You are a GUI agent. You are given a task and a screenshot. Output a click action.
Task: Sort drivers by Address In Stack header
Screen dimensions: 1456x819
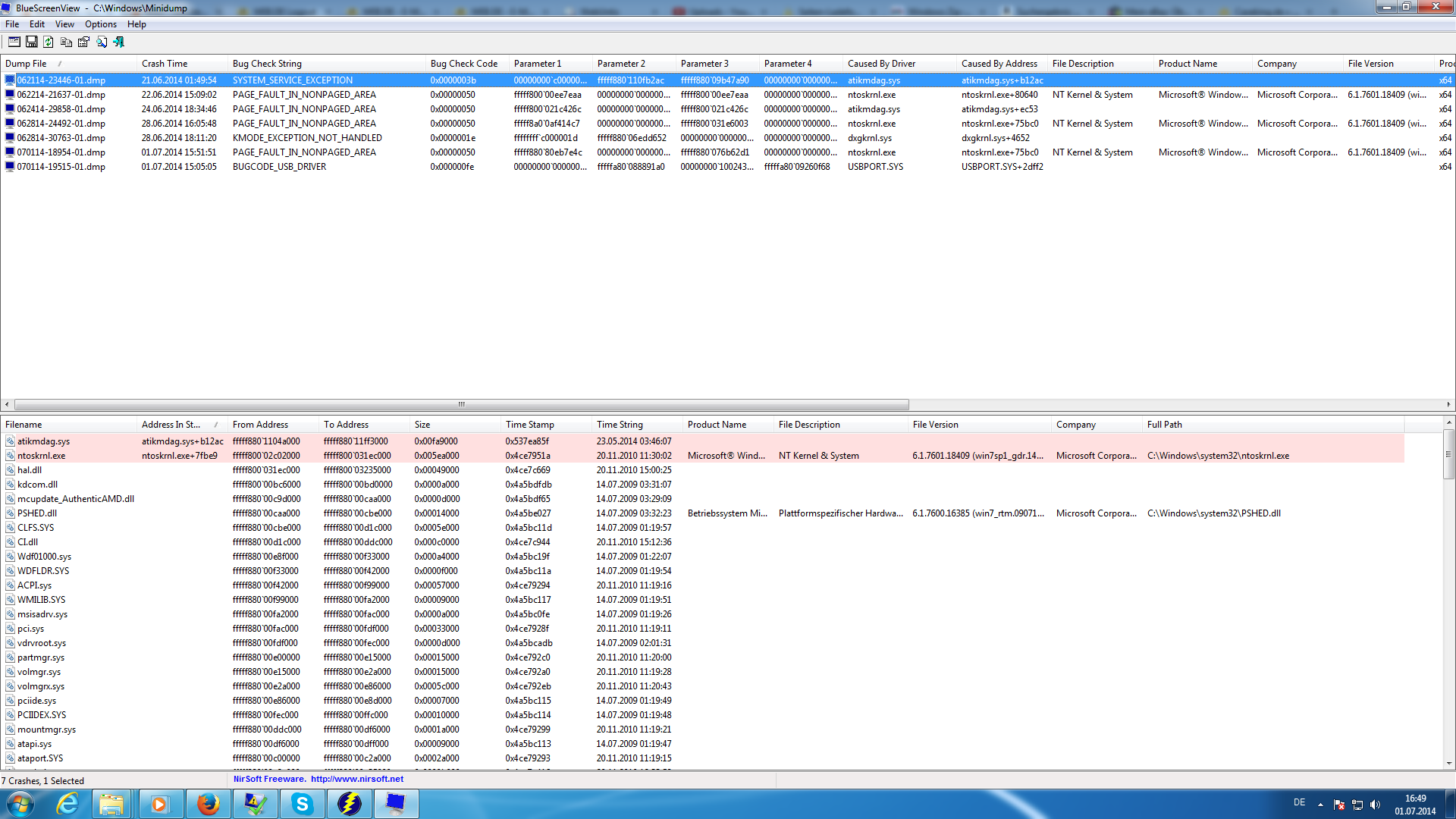171,425
